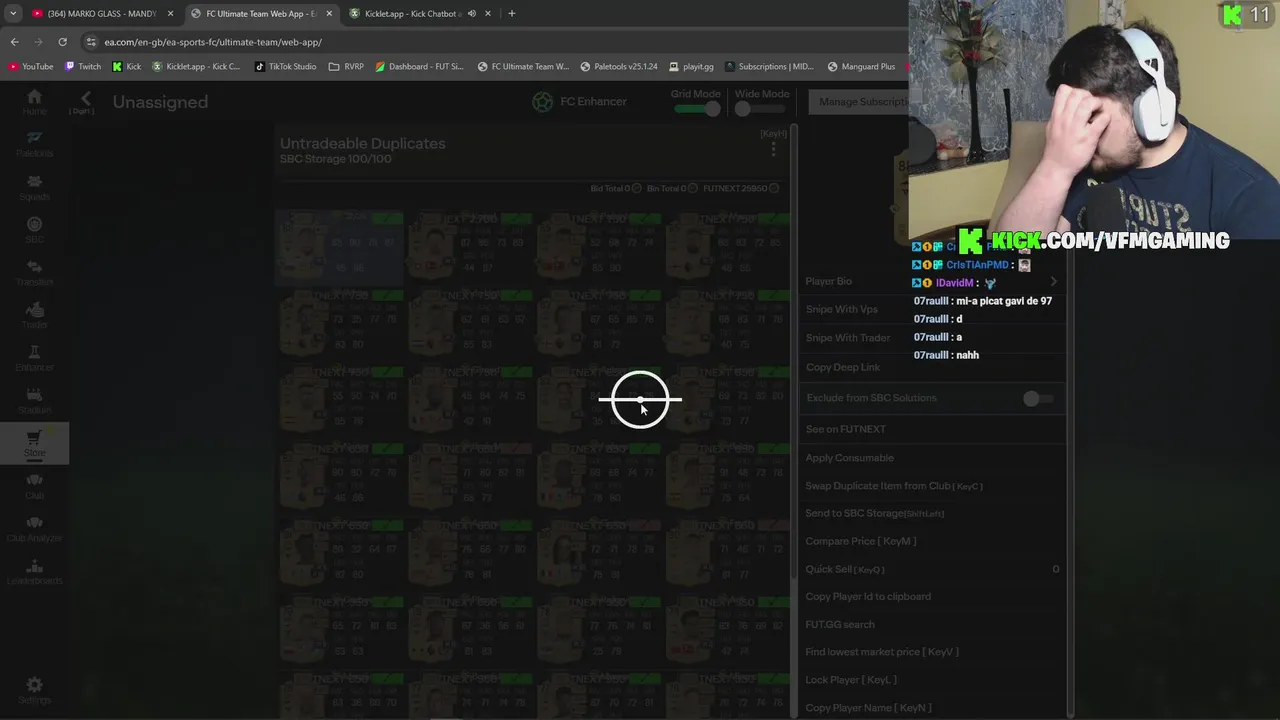
Task: Toggle Exclude from SBC Solutions
Action: [1038, 398]
